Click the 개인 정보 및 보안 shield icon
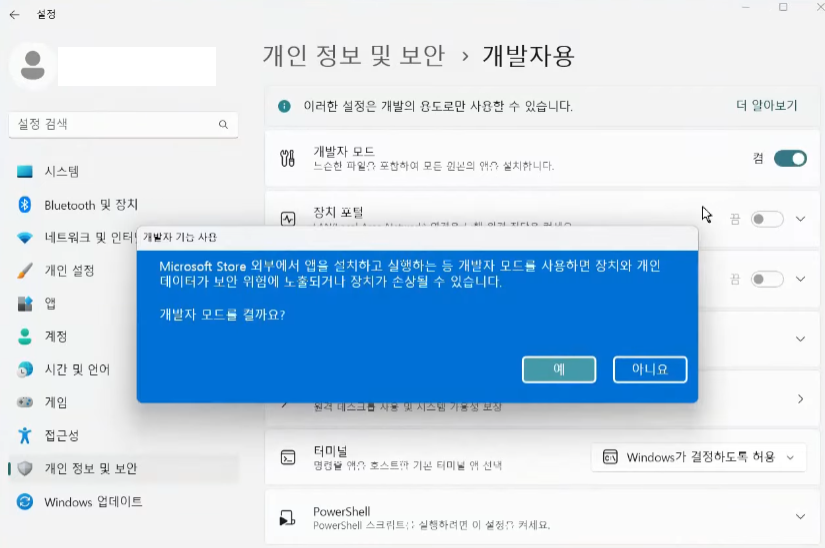The height and width of the screenshot is (548, 825). pos(25,468)
